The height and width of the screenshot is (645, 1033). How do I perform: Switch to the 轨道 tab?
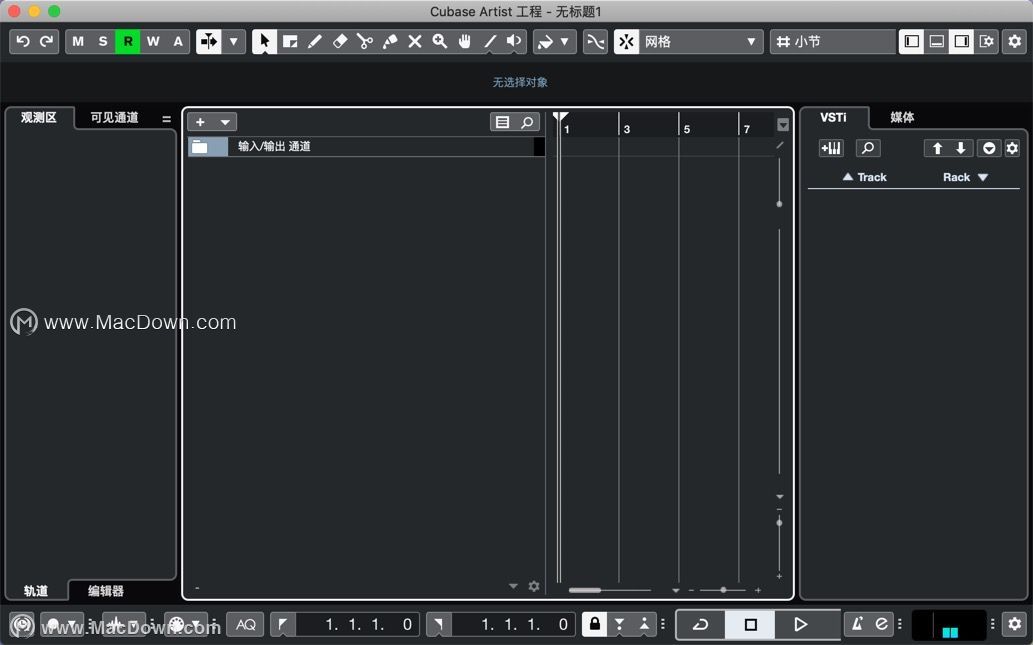pos(36,591)
